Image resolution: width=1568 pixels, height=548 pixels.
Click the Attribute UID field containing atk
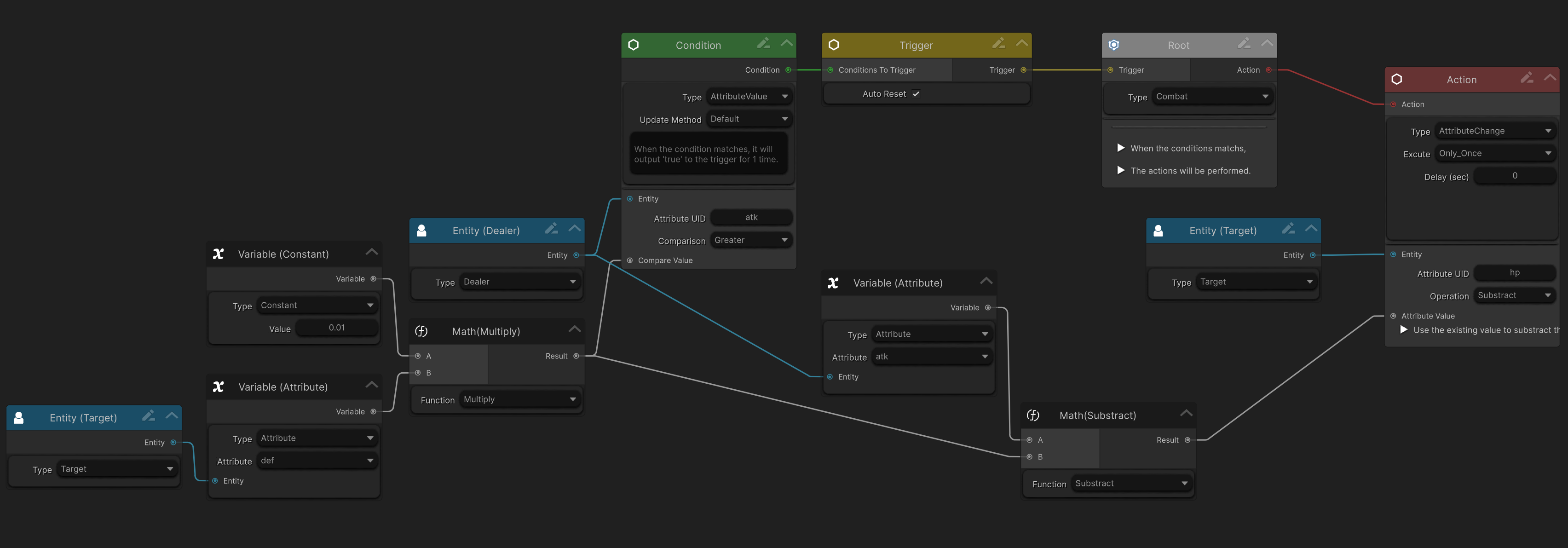click(751, 217)
